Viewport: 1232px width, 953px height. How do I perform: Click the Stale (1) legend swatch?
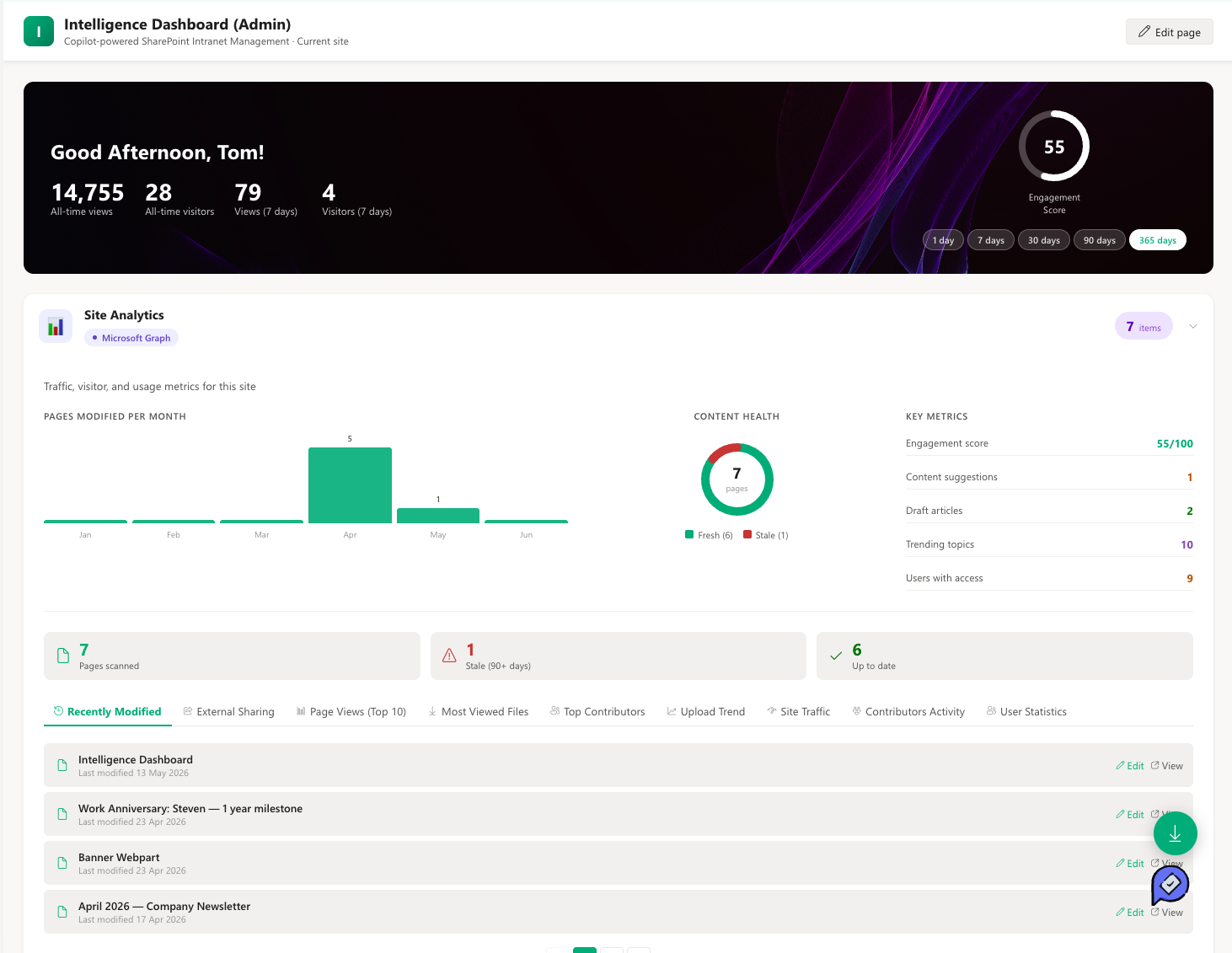[x=747, y=534]
